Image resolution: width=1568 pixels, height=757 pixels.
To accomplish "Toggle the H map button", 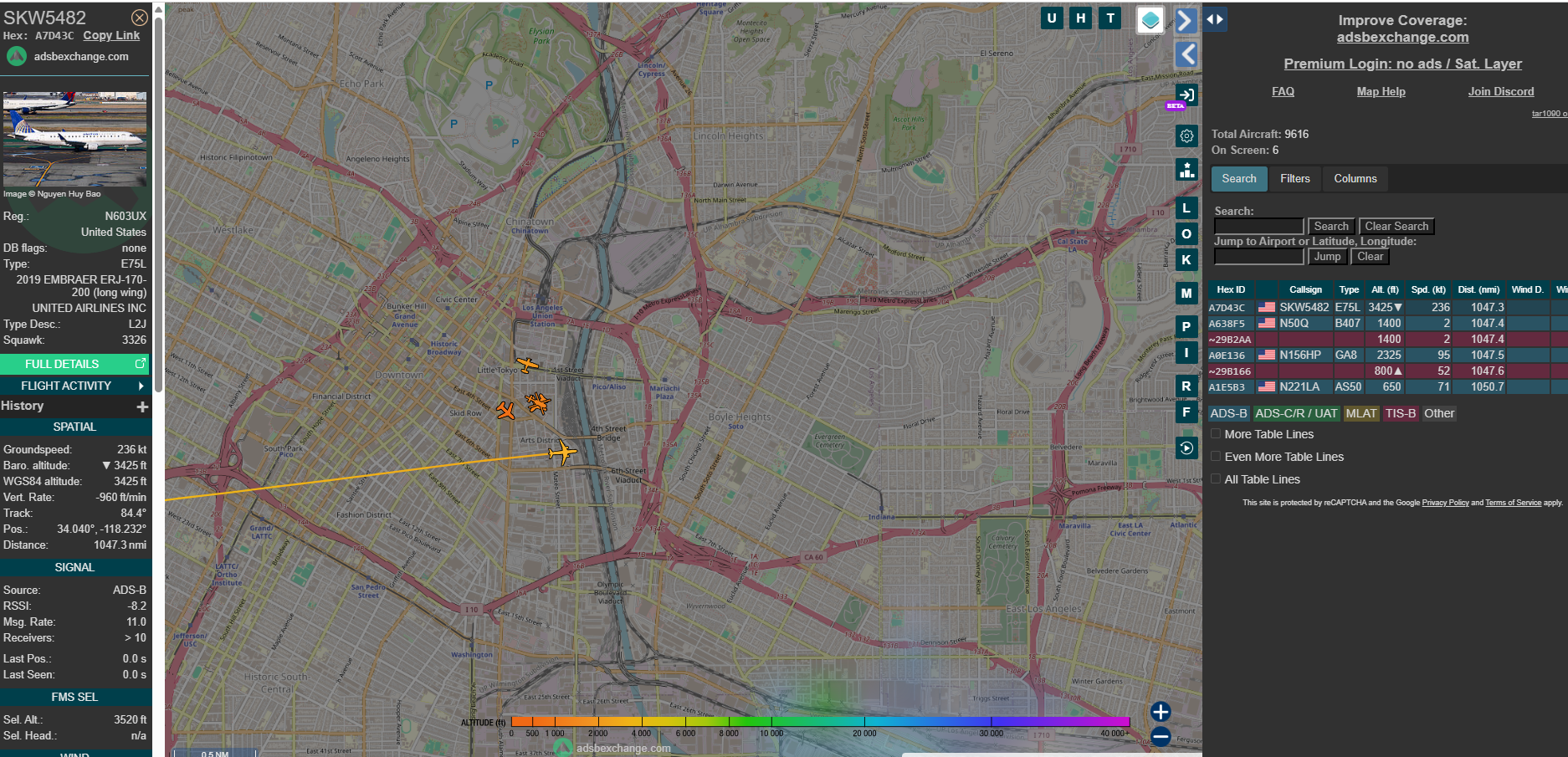I will (x=1081, y=18).
